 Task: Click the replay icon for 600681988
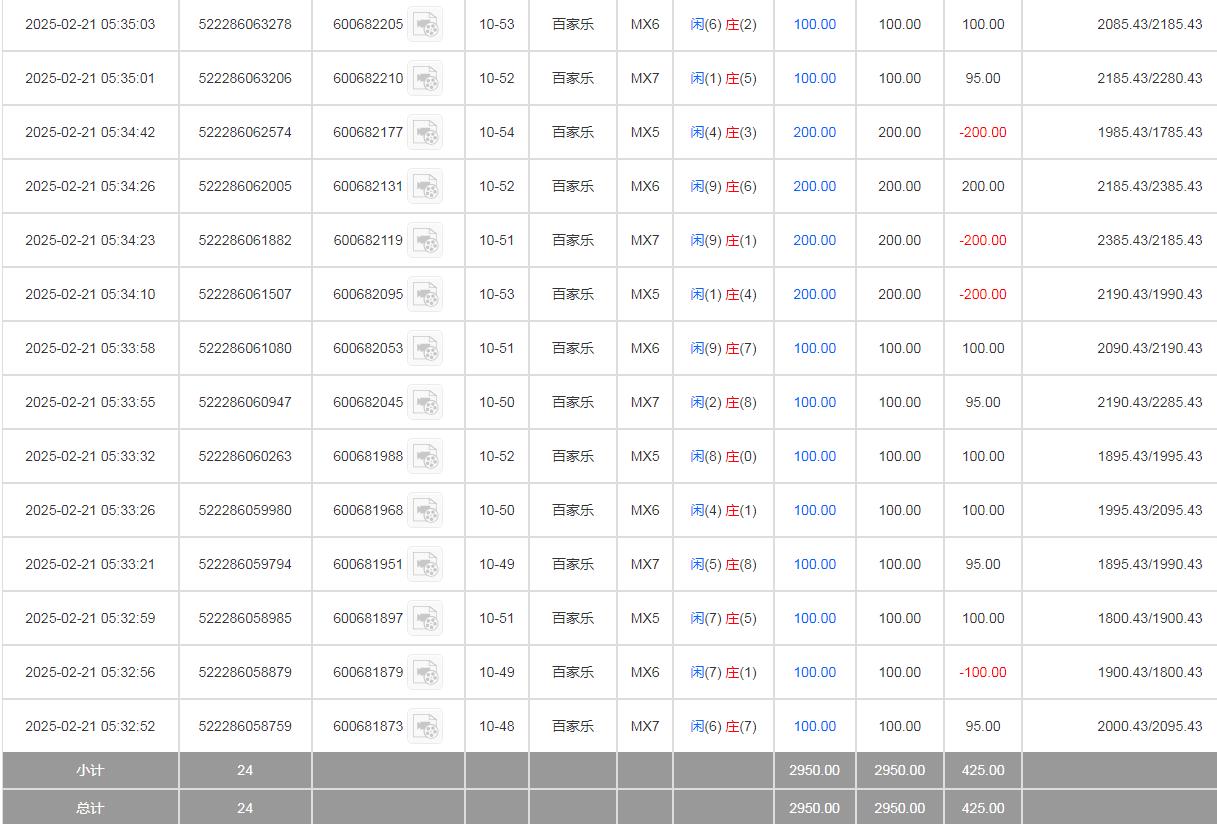(425, 456)
